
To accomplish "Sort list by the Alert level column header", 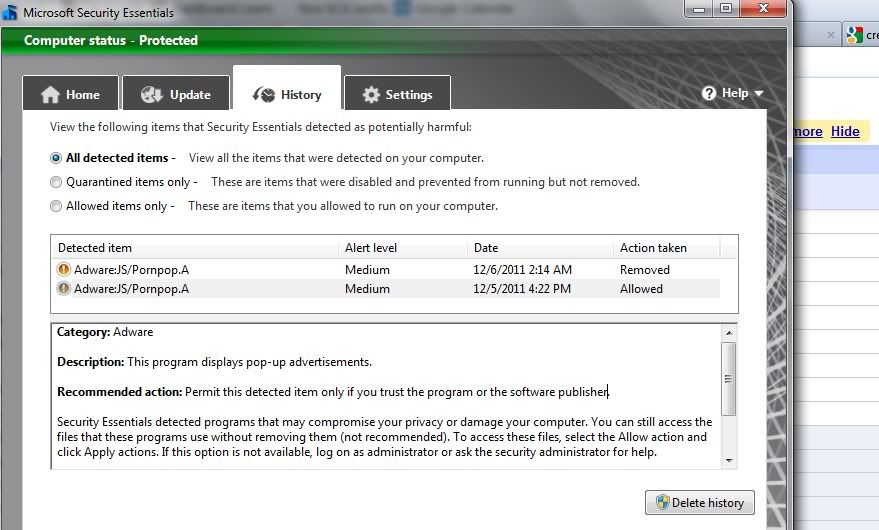I will tap(371, 248).
